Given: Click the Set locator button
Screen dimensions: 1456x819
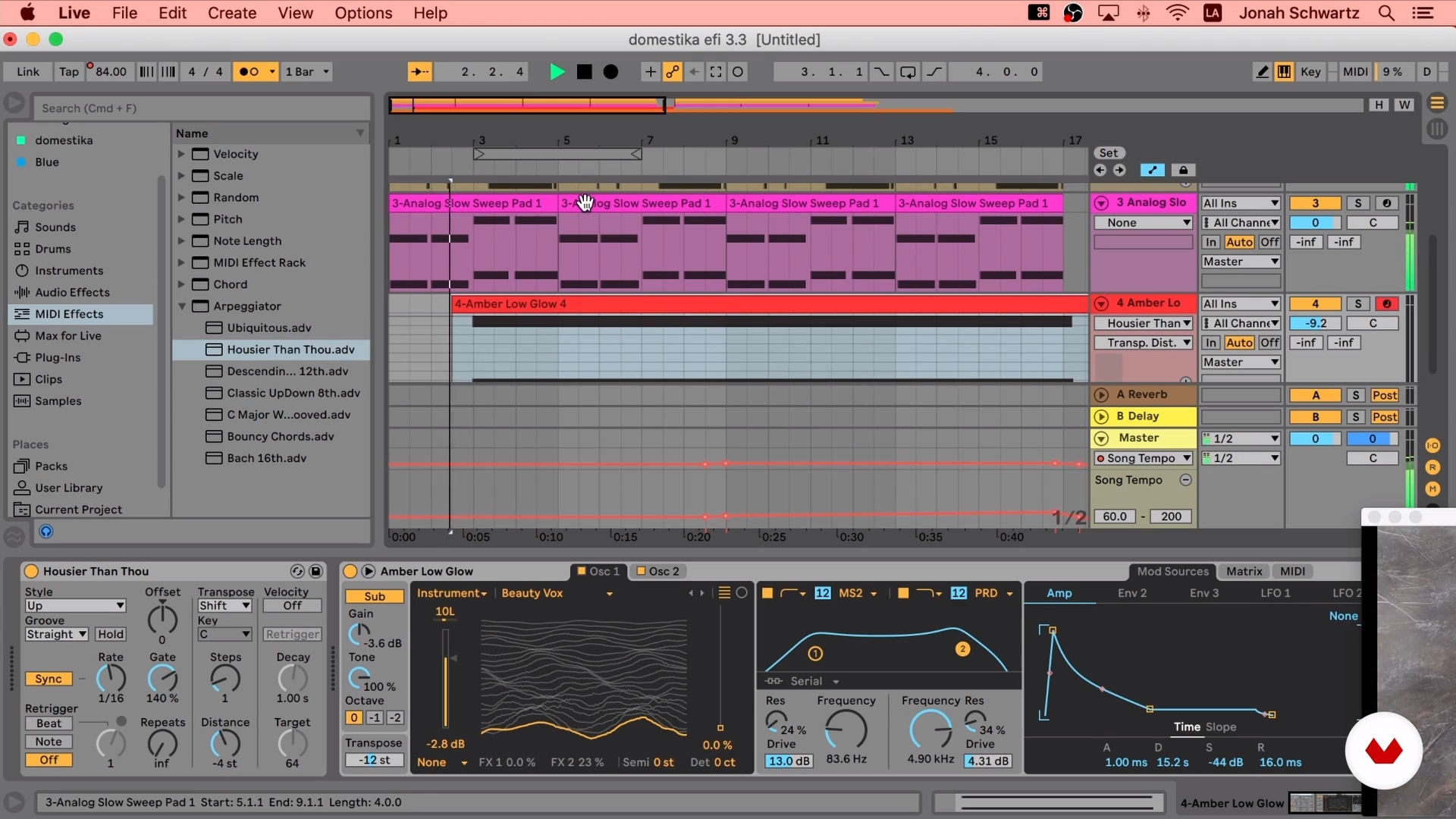Looking at the screenshot, I should click(x=1109, y=152).
